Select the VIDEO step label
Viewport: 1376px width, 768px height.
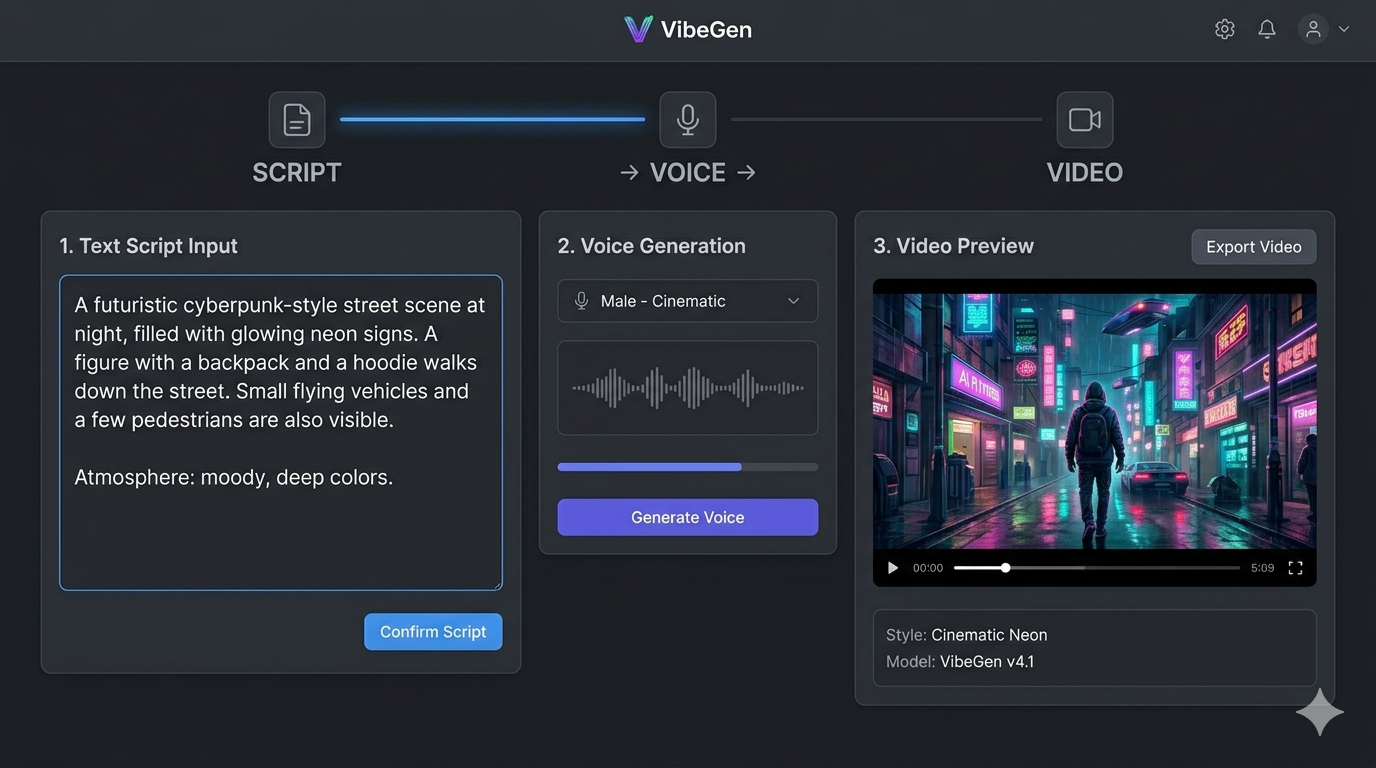[1084, 172]
